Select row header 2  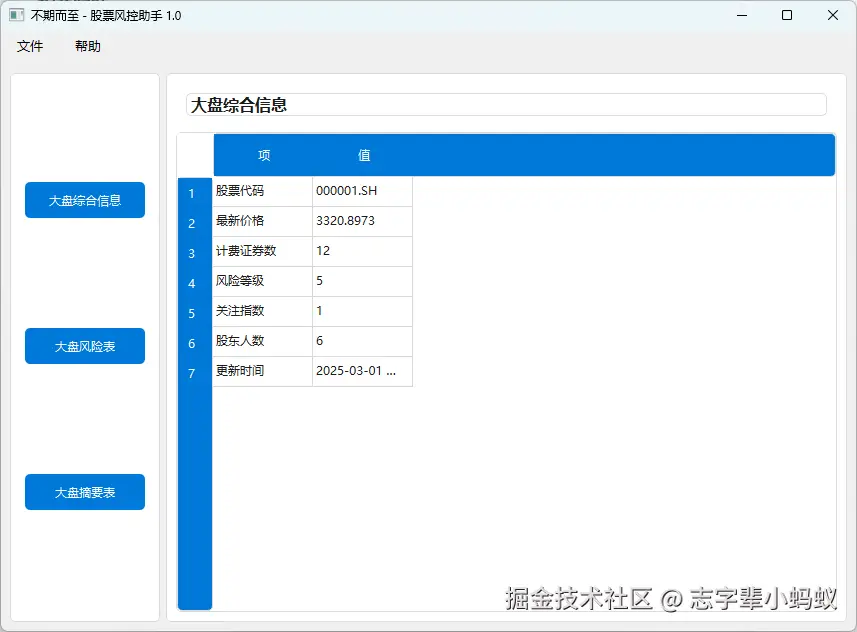point(195,223)
